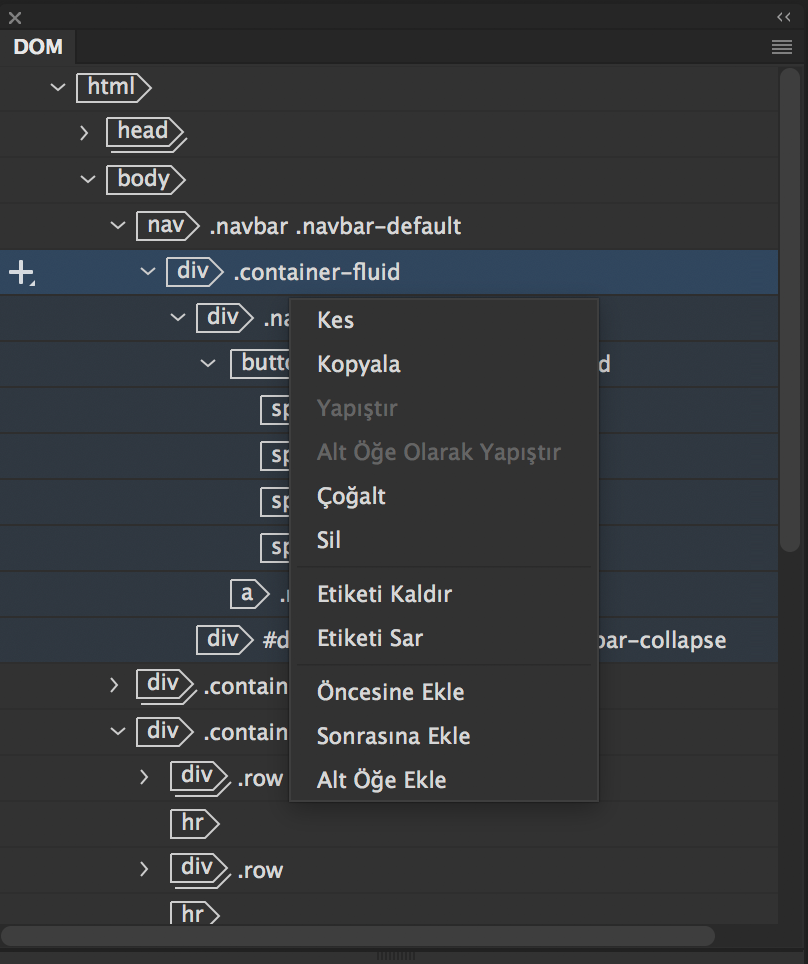Screen dimensions: 808x964
Task: Click Alt Öğe Ekle menu entry
Action: pos(379,780)
